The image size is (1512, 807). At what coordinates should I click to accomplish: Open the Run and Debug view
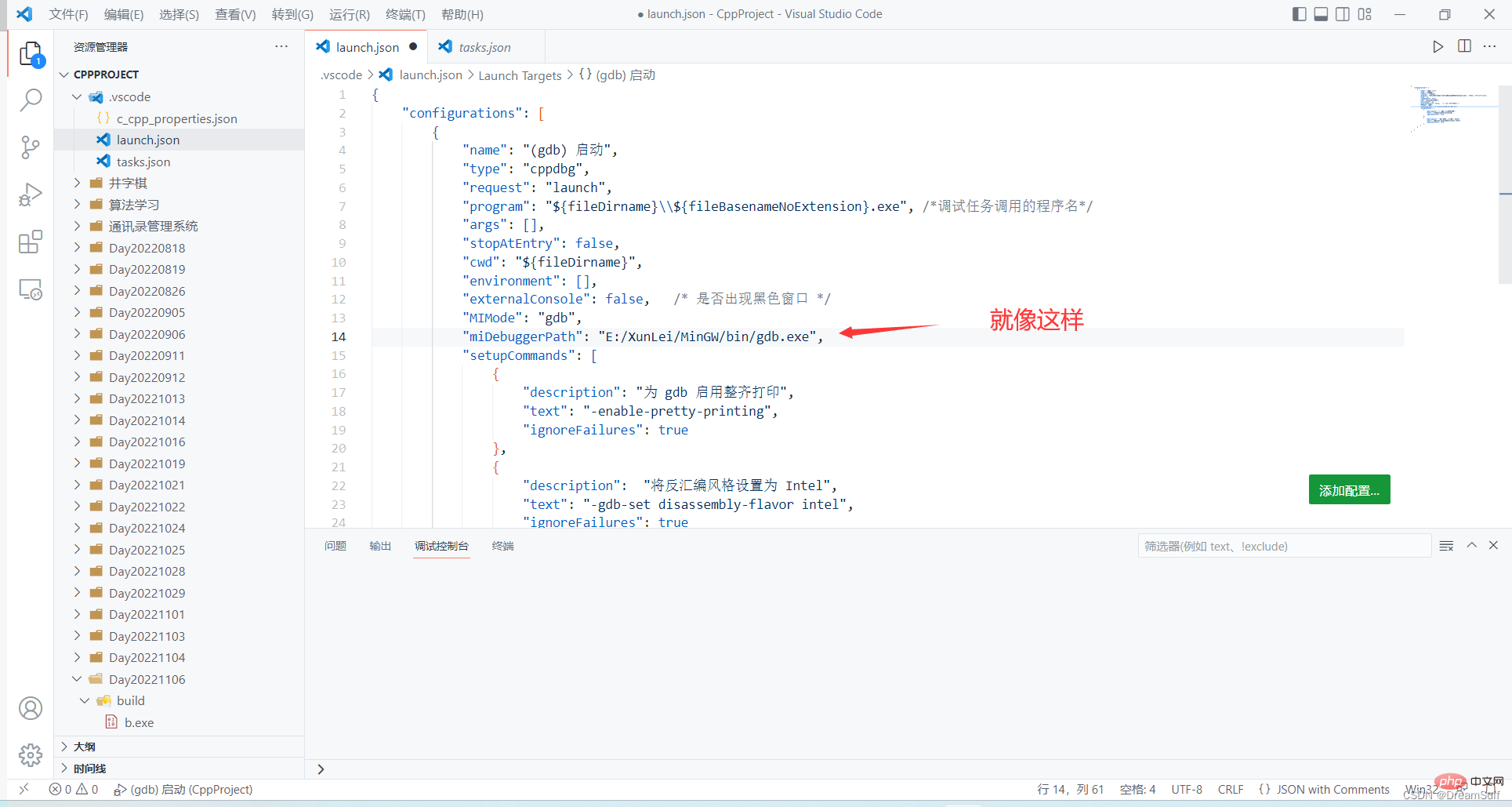(31, 194)
